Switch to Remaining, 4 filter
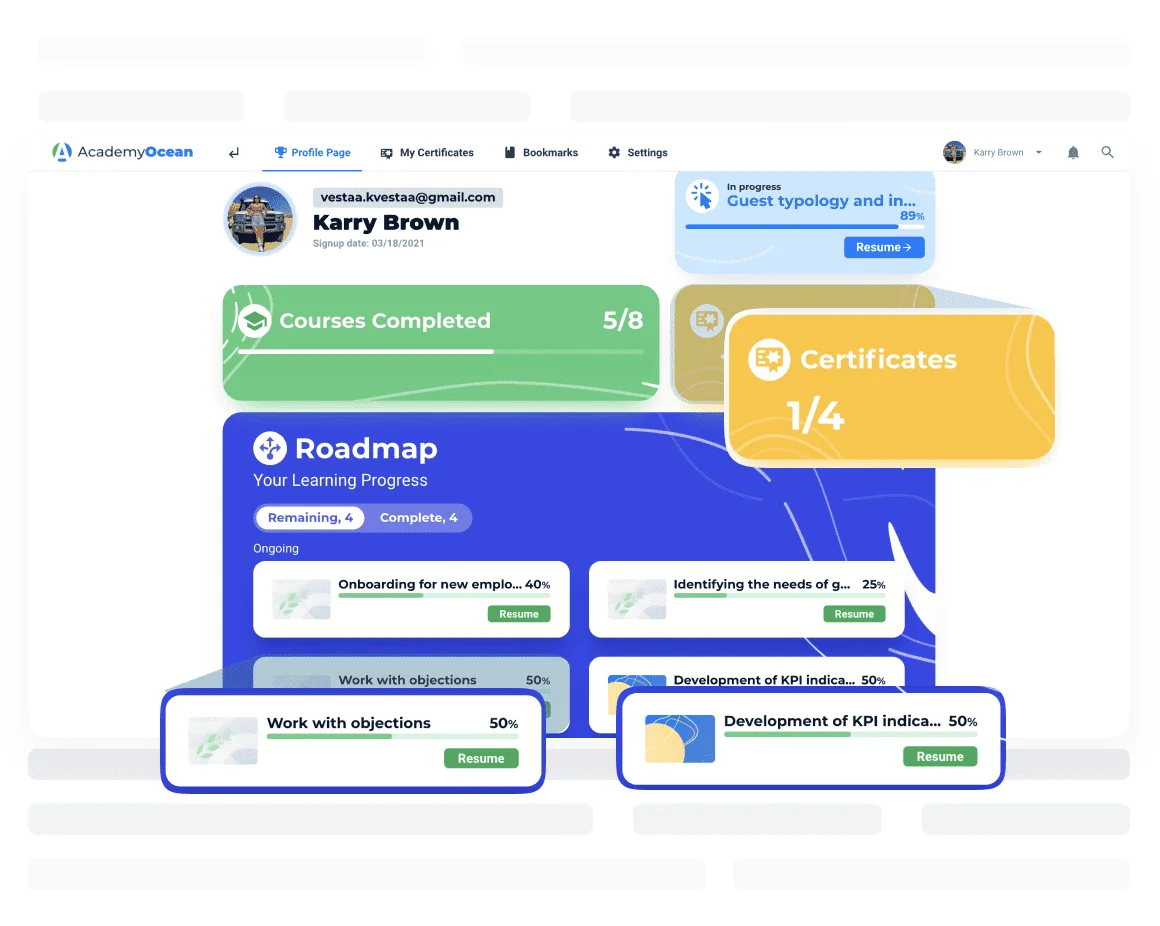This screenshot has height=926, width=1160. pyautogui.click(x=310, y=518)
